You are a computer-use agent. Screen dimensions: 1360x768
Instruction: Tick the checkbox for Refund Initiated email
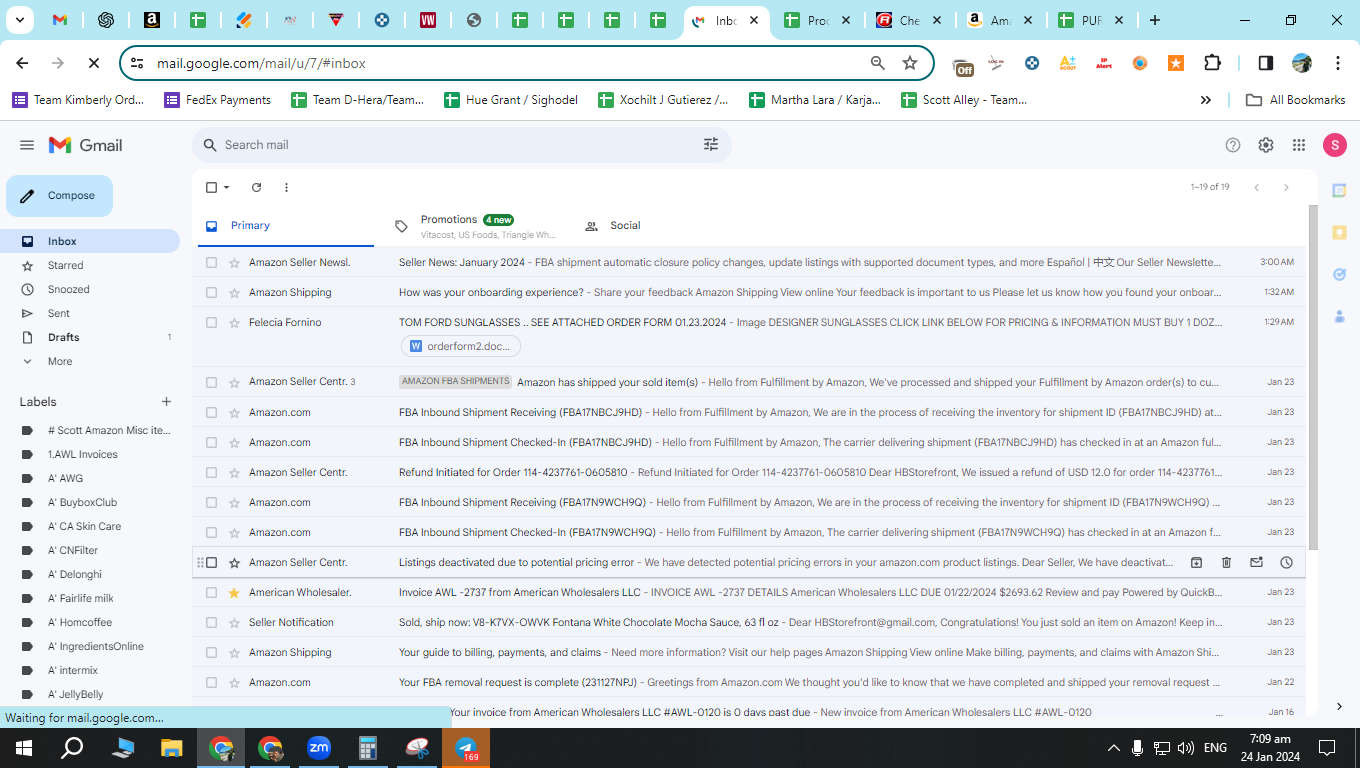click(x=211, y=472)
